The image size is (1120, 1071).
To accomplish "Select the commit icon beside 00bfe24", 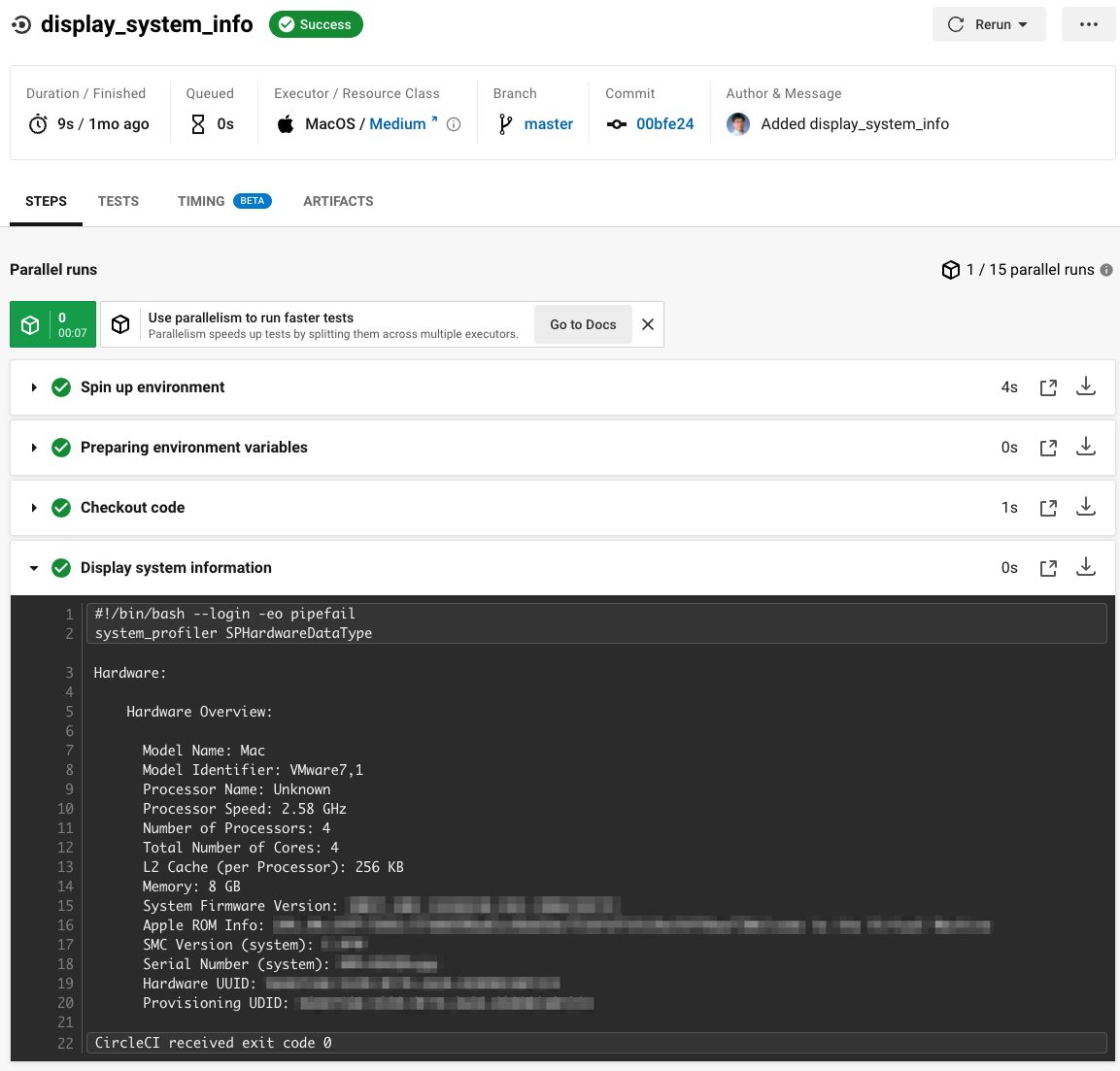I will click(617, 124).
